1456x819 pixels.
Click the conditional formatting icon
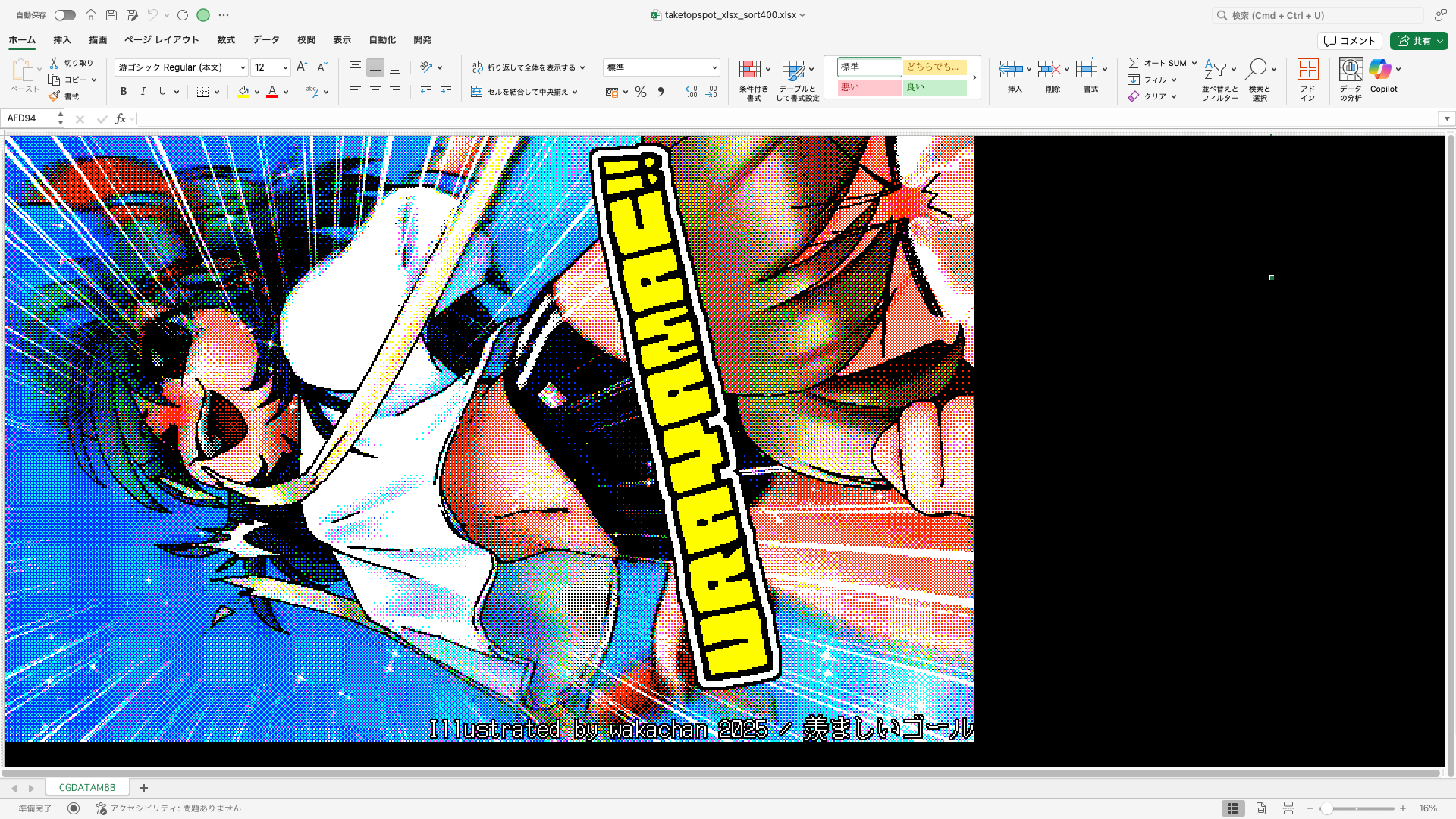tap(750, 71)
